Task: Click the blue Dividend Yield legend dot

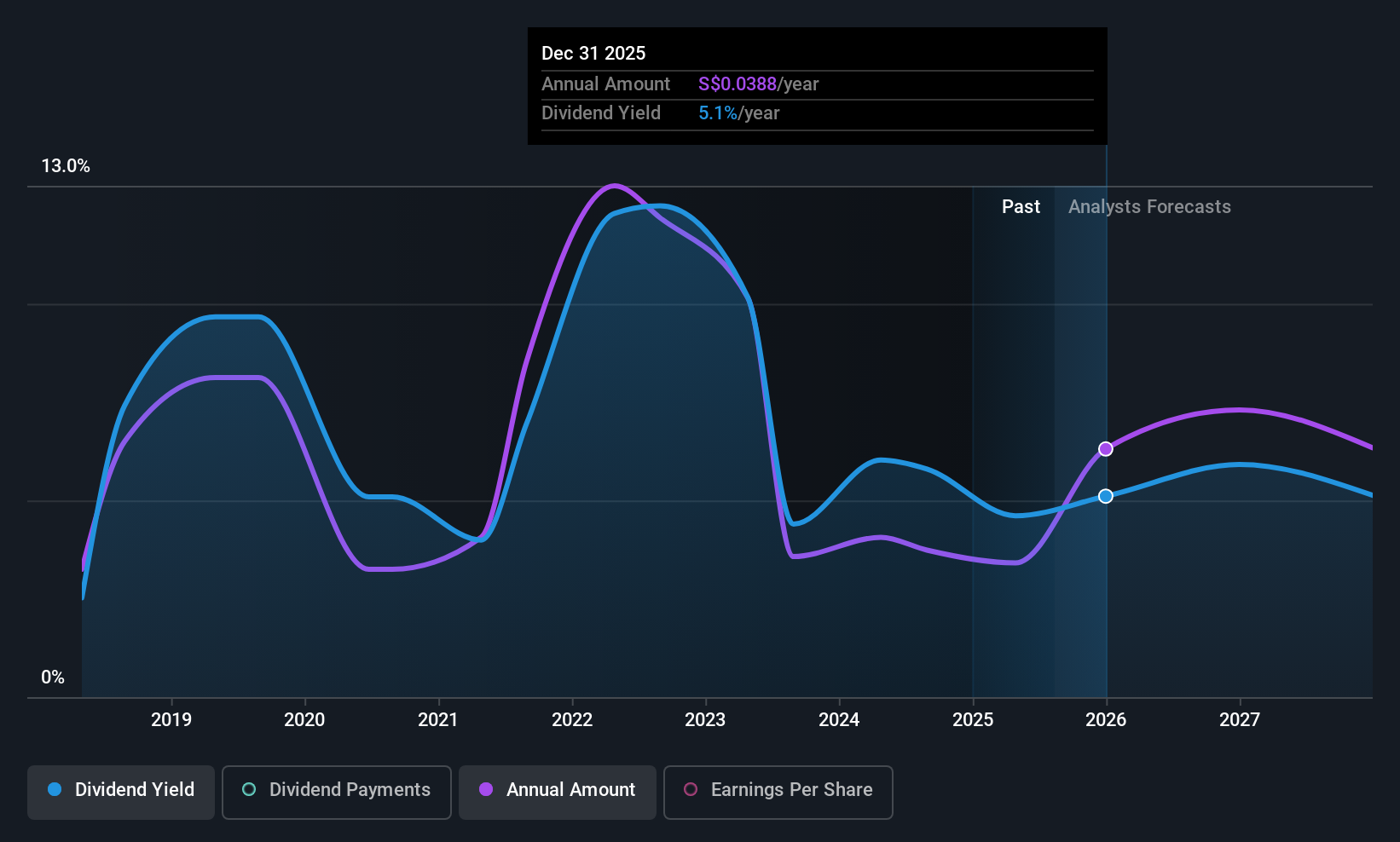Action: click(x=55, y=789)
